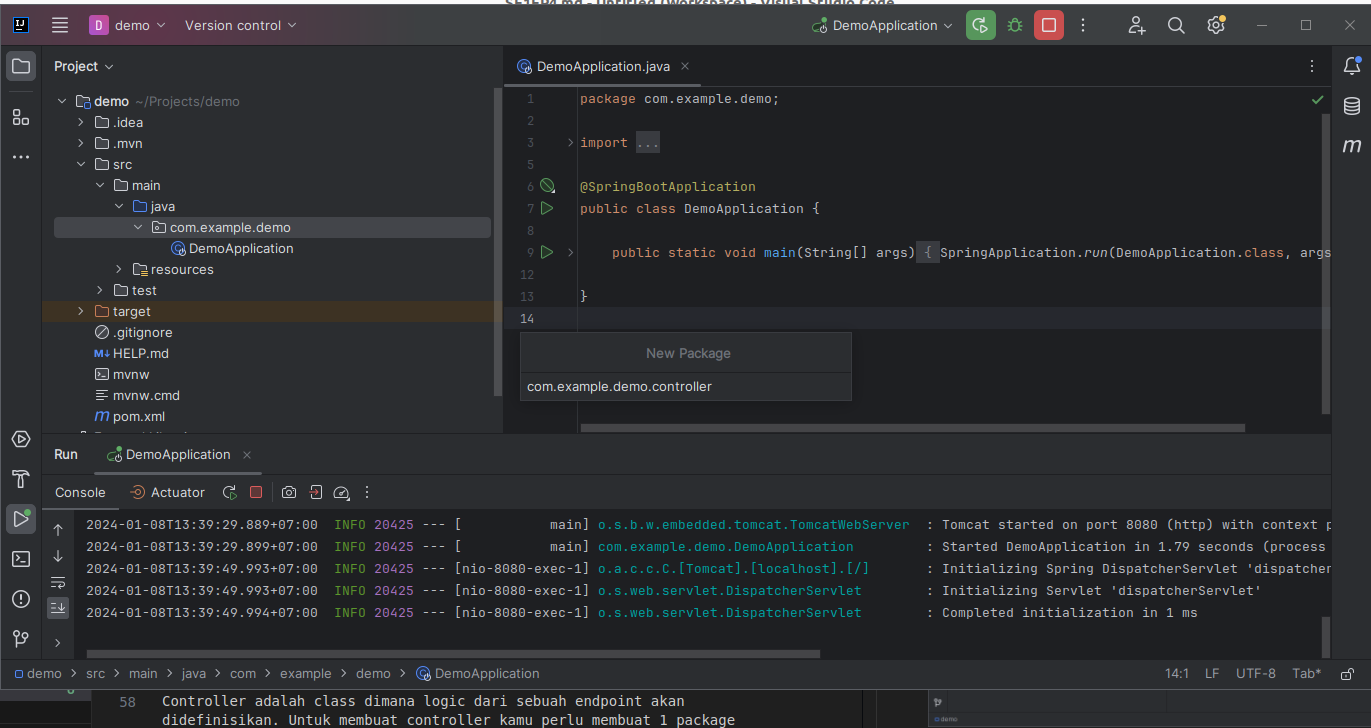Expand the .idea folder
This screenshot has width=1371, height=728.
81,122
